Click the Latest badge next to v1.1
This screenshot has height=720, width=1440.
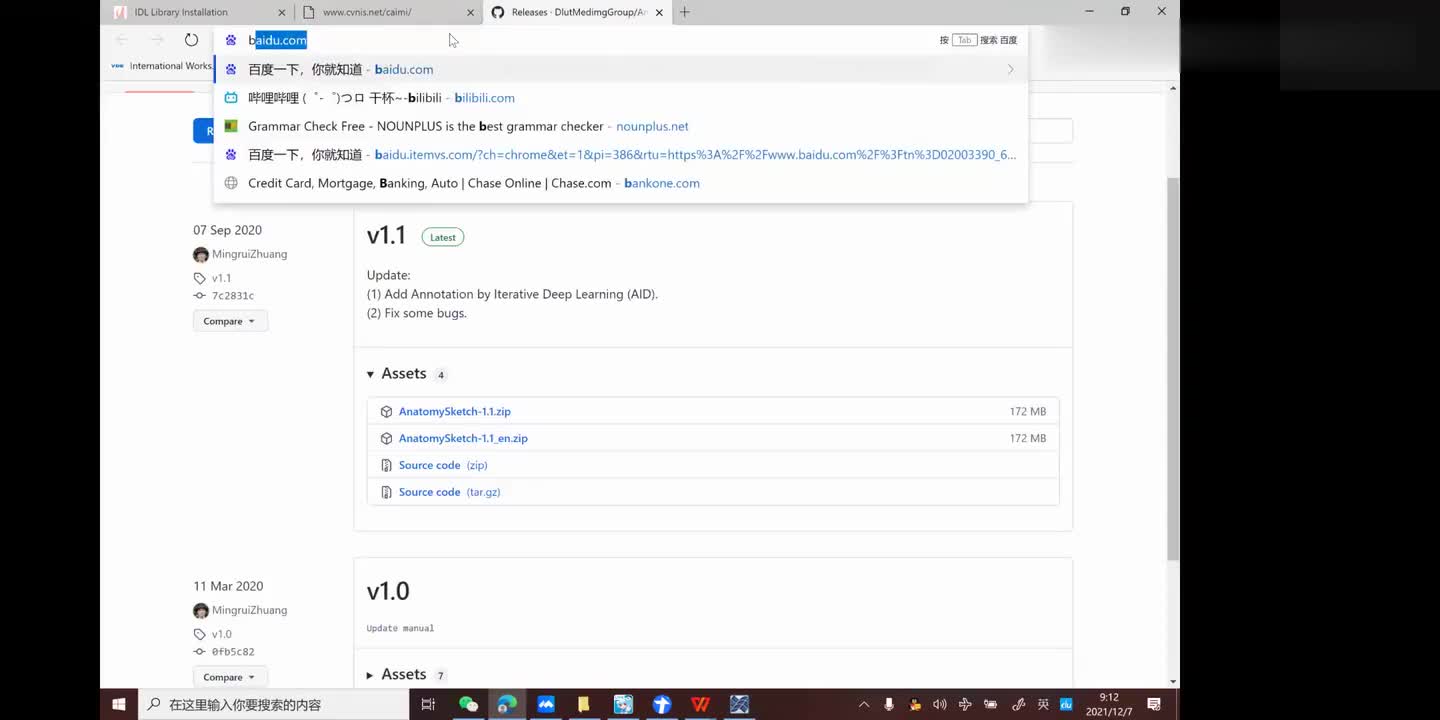click(443, 237)
